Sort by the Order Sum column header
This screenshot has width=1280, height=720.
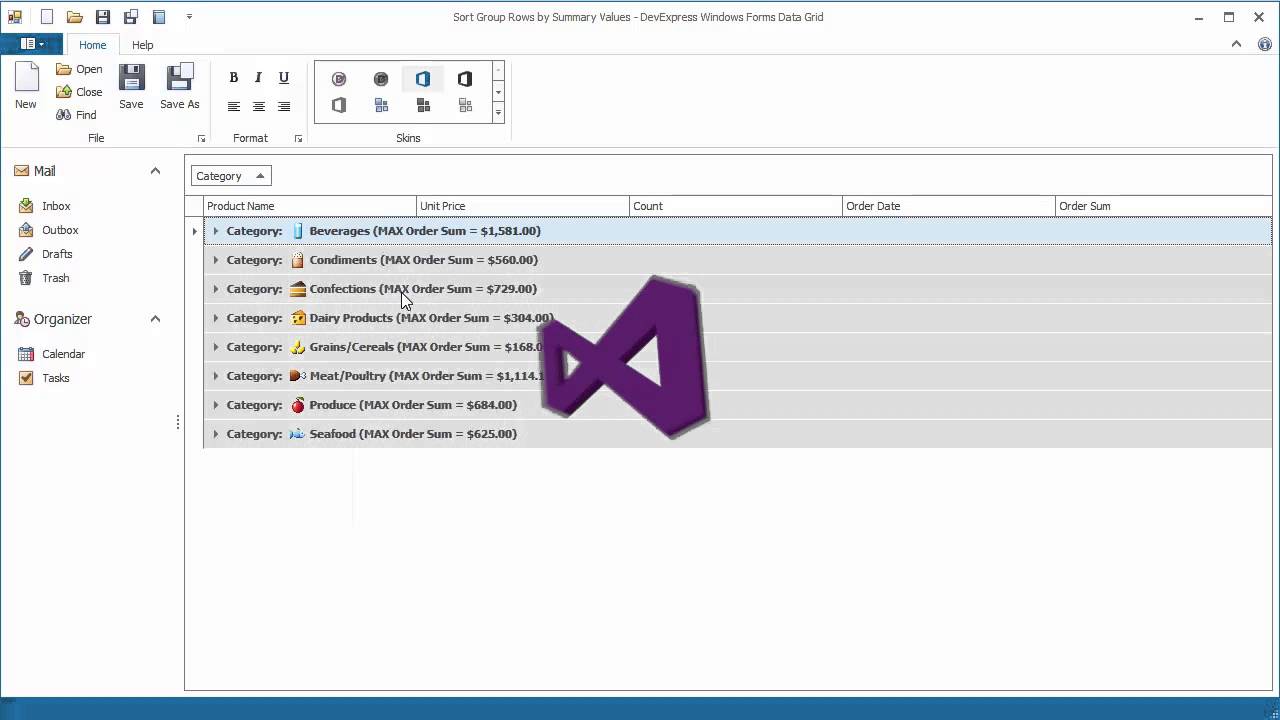pos(1164,206)
